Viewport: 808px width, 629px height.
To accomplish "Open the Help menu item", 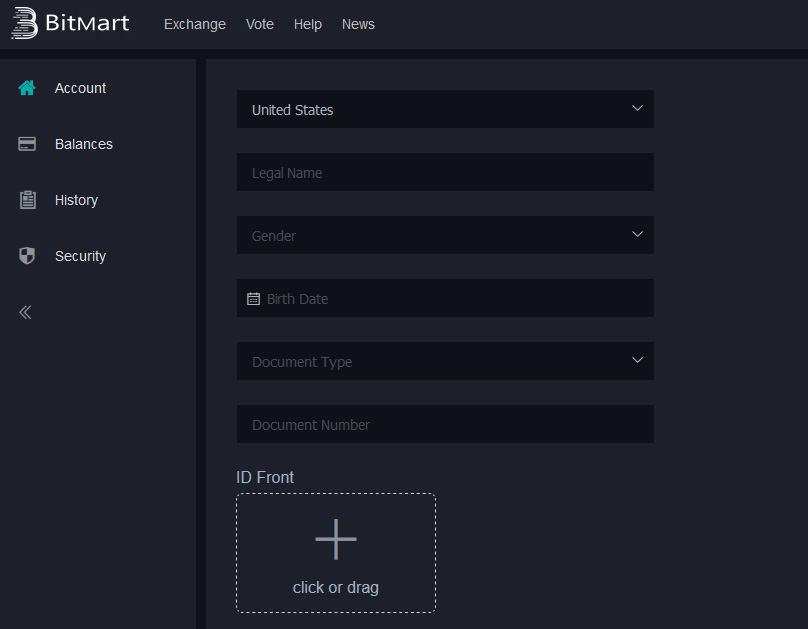I will tap(307, 24).
